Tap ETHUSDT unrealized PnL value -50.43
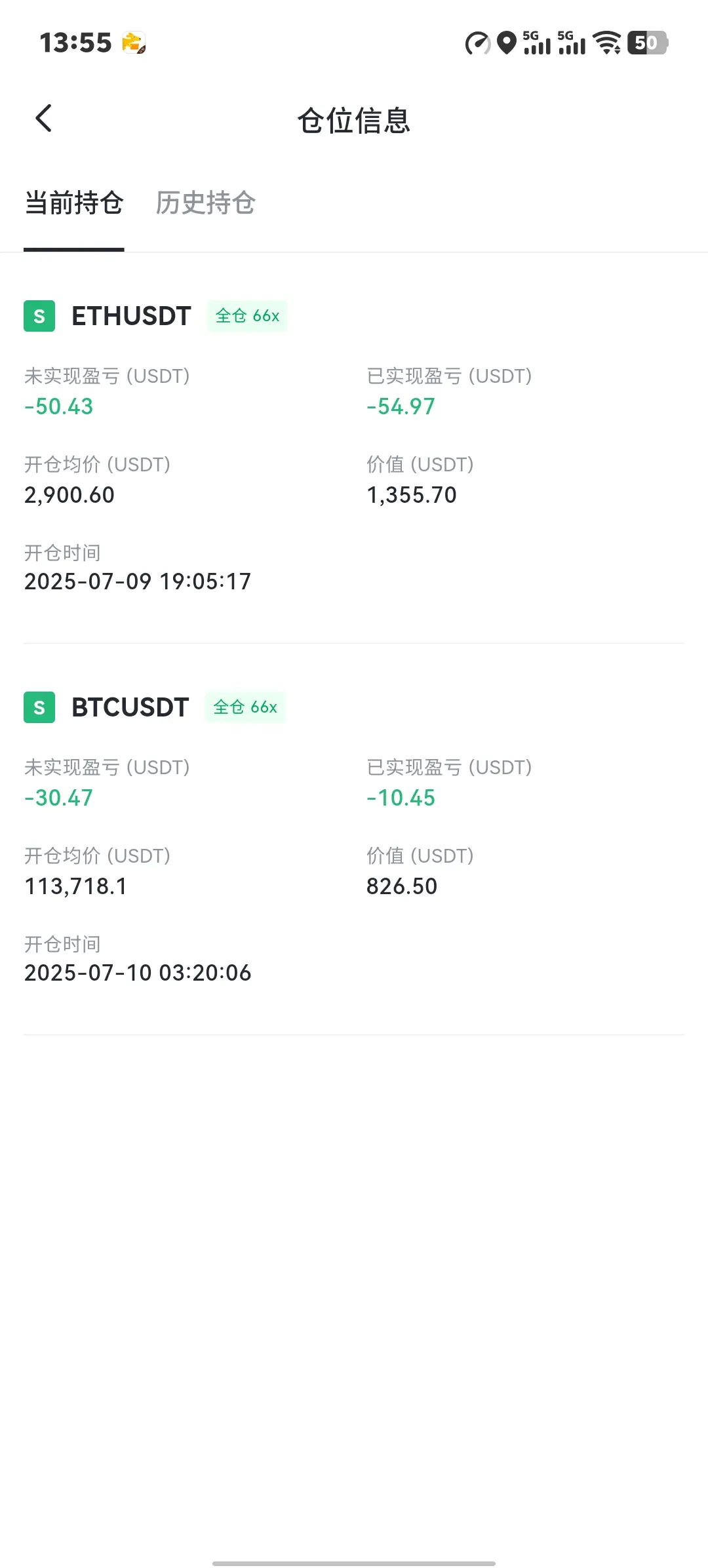Image resolution: width=708 pixels, height=1568 pixels. coord(59,406)
